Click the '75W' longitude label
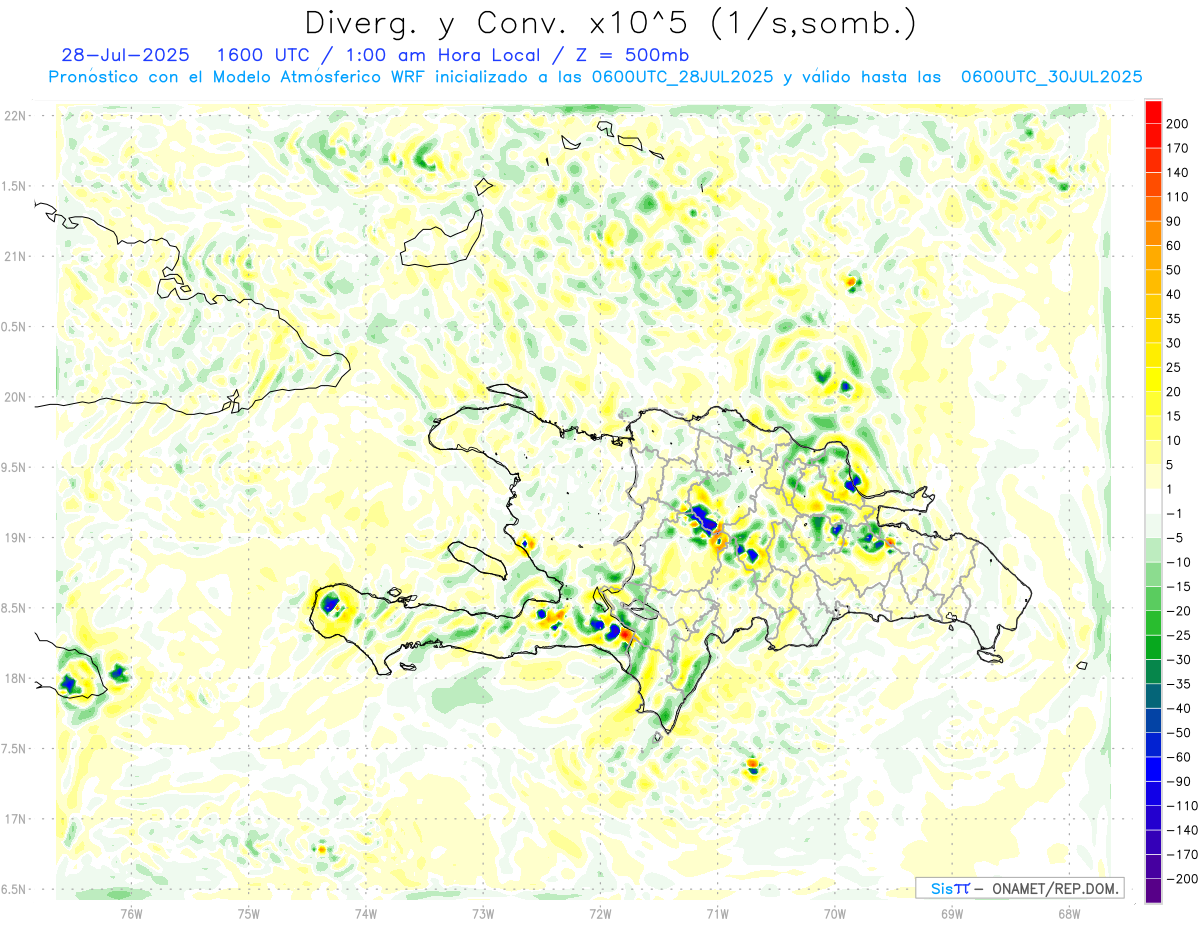 click(249, 913)
